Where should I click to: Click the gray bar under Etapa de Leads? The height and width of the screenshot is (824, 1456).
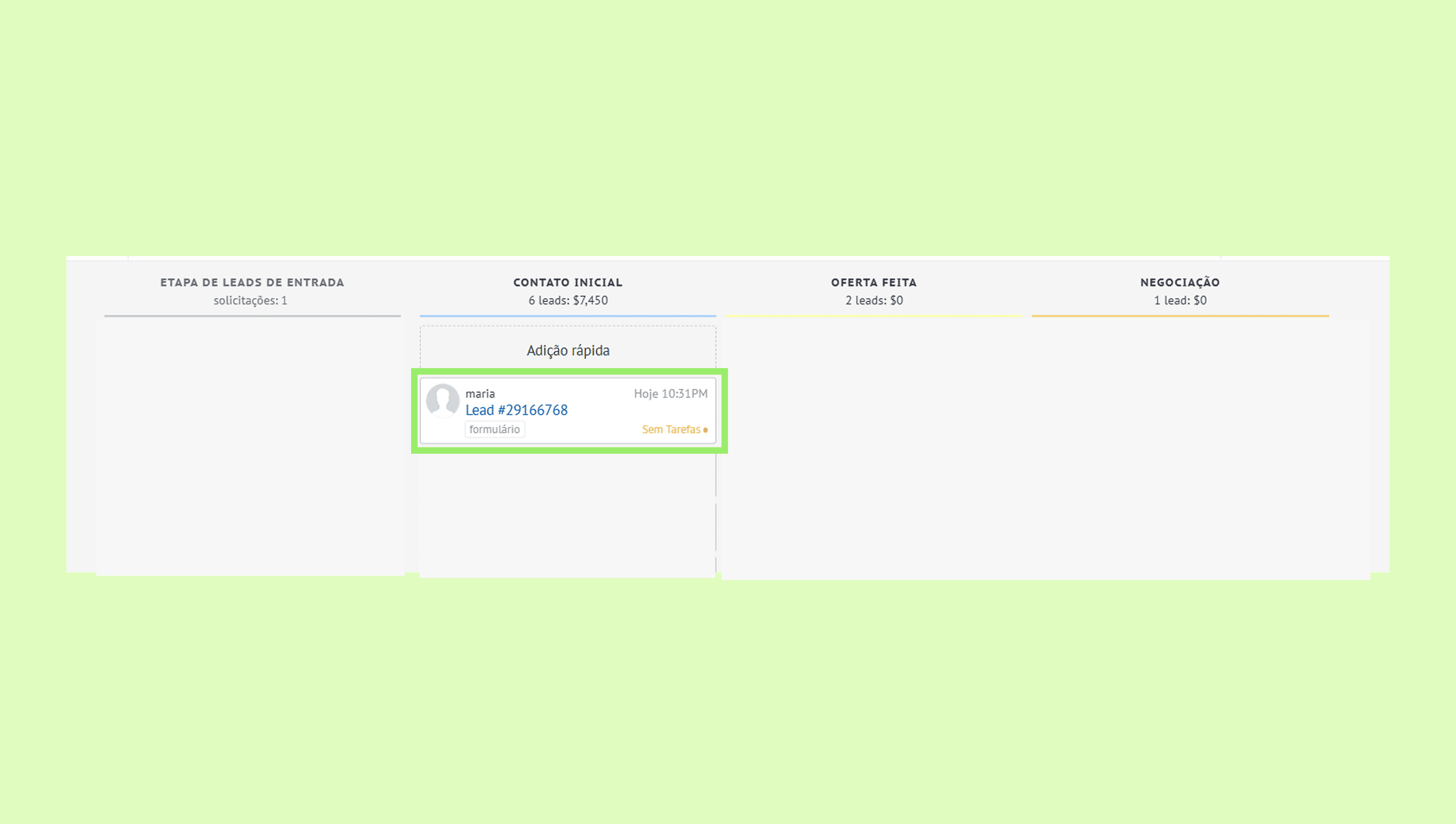click(x=252, y=316)
